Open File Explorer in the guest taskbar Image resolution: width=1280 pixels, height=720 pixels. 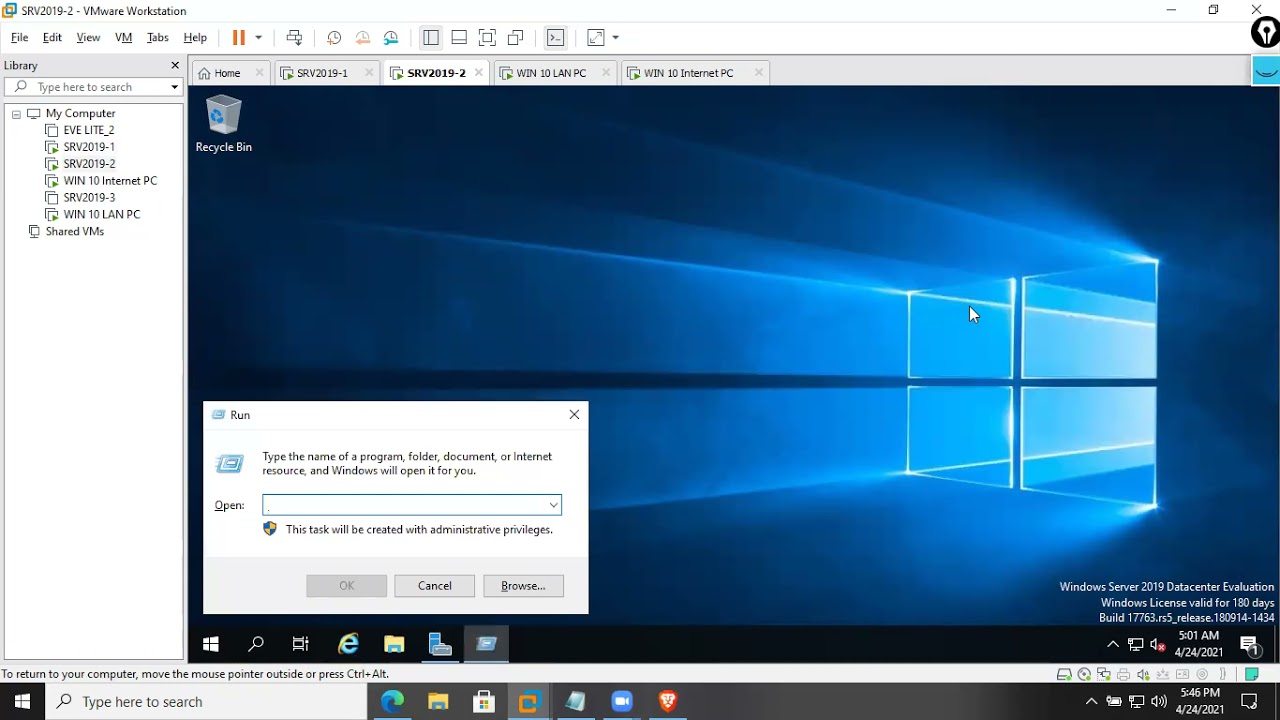click(394, 644)
